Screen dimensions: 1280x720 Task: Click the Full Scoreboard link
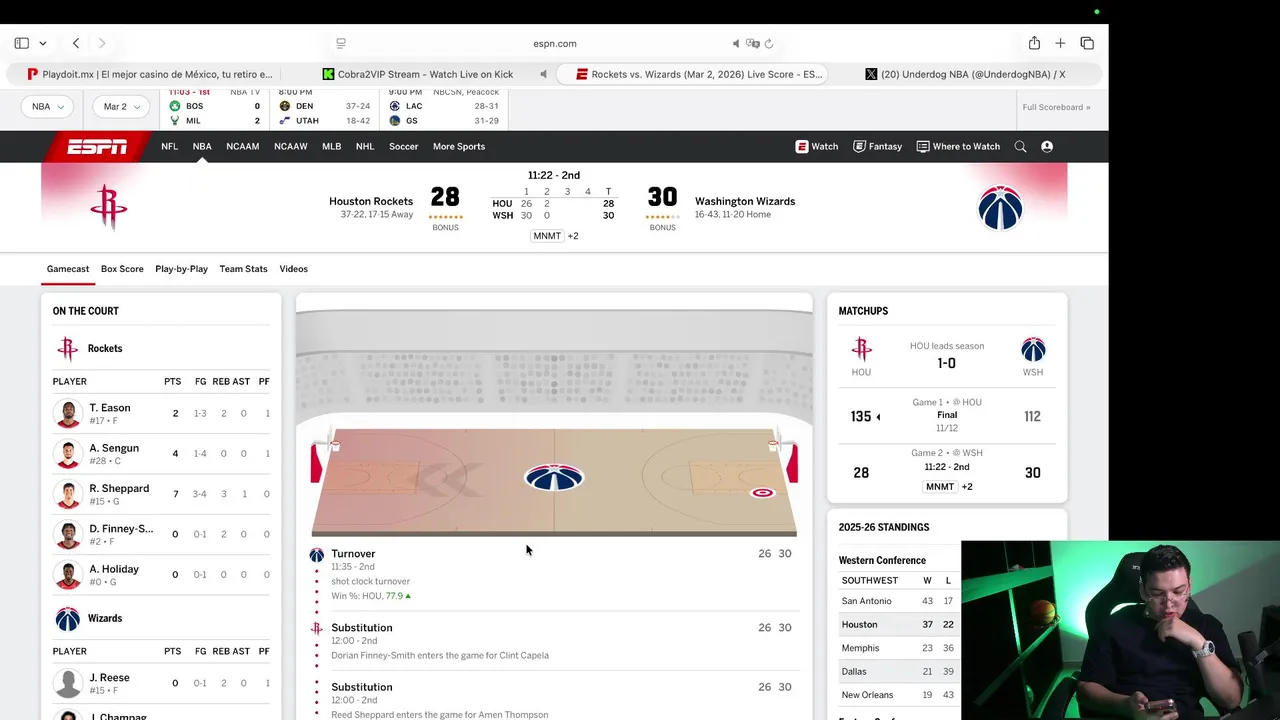click(x=1056, y=107)
